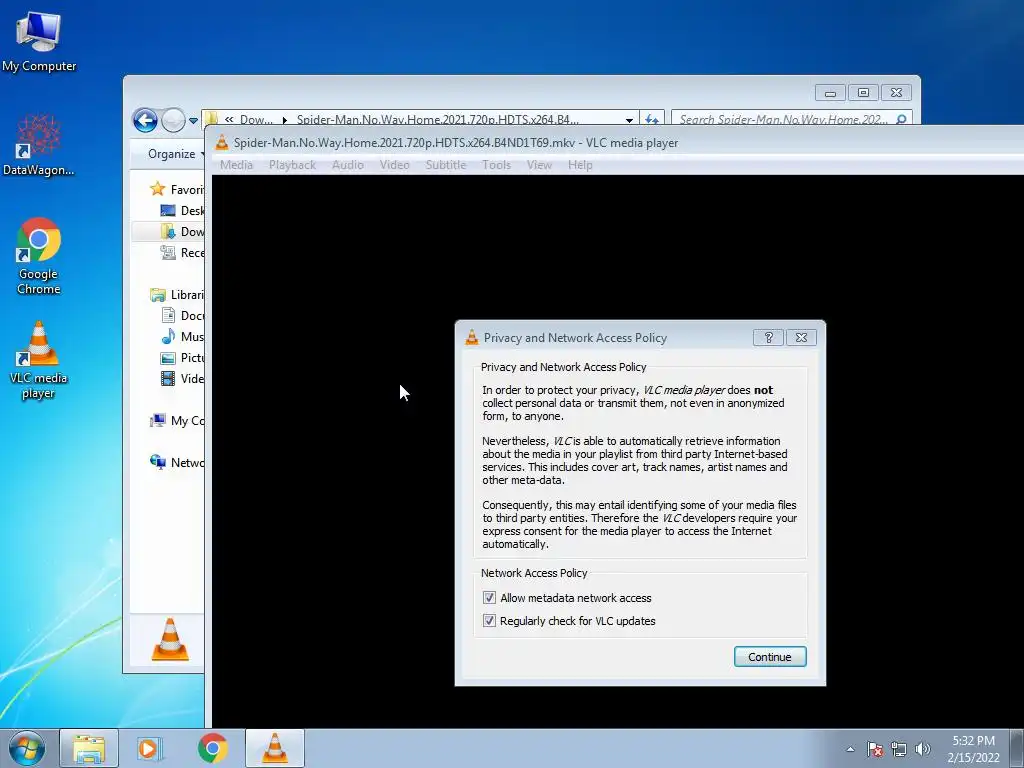Open Chrome from the taskbar
Viewport: 1024px width, 768px height.
(213, 748)
